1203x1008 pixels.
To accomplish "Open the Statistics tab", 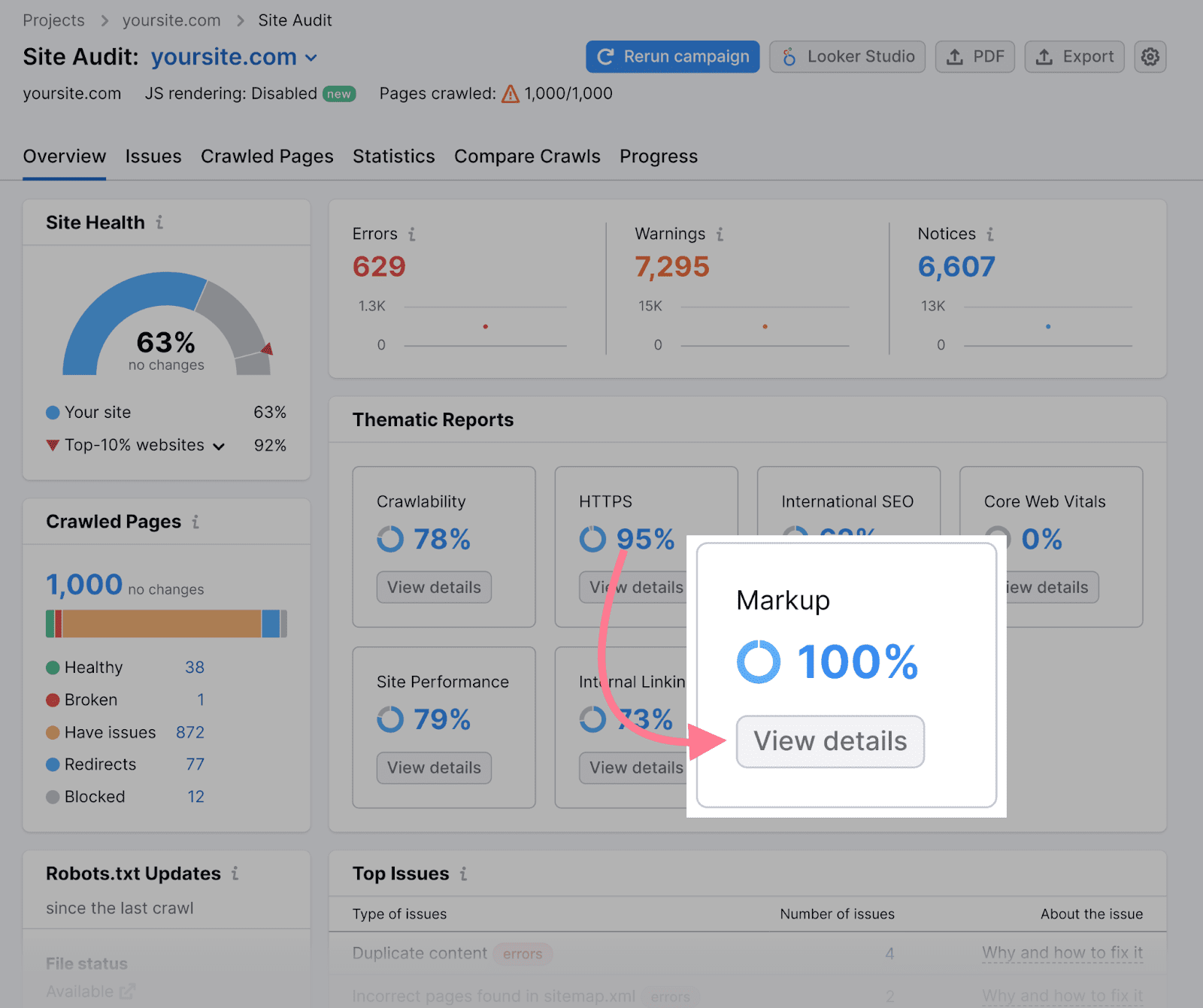I will 394,156.
